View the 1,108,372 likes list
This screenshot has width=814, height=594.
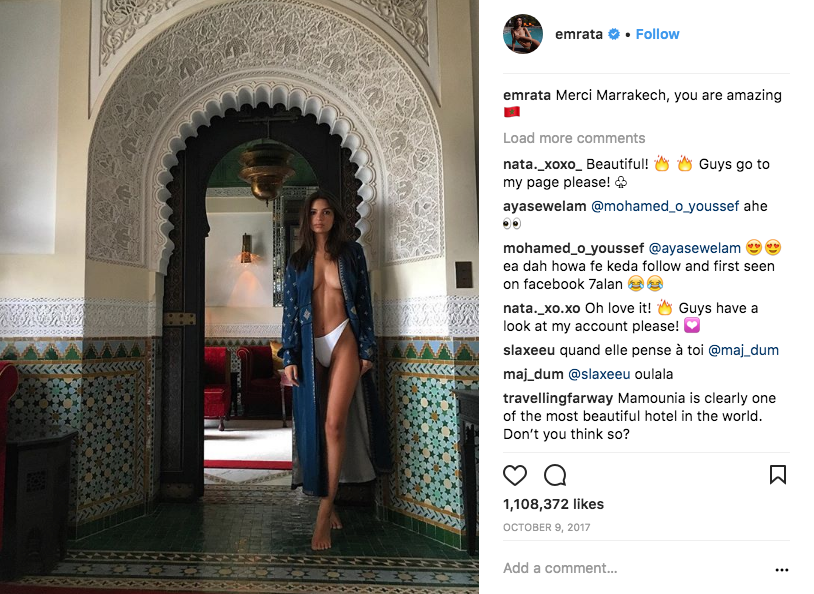tap(553, 504)
